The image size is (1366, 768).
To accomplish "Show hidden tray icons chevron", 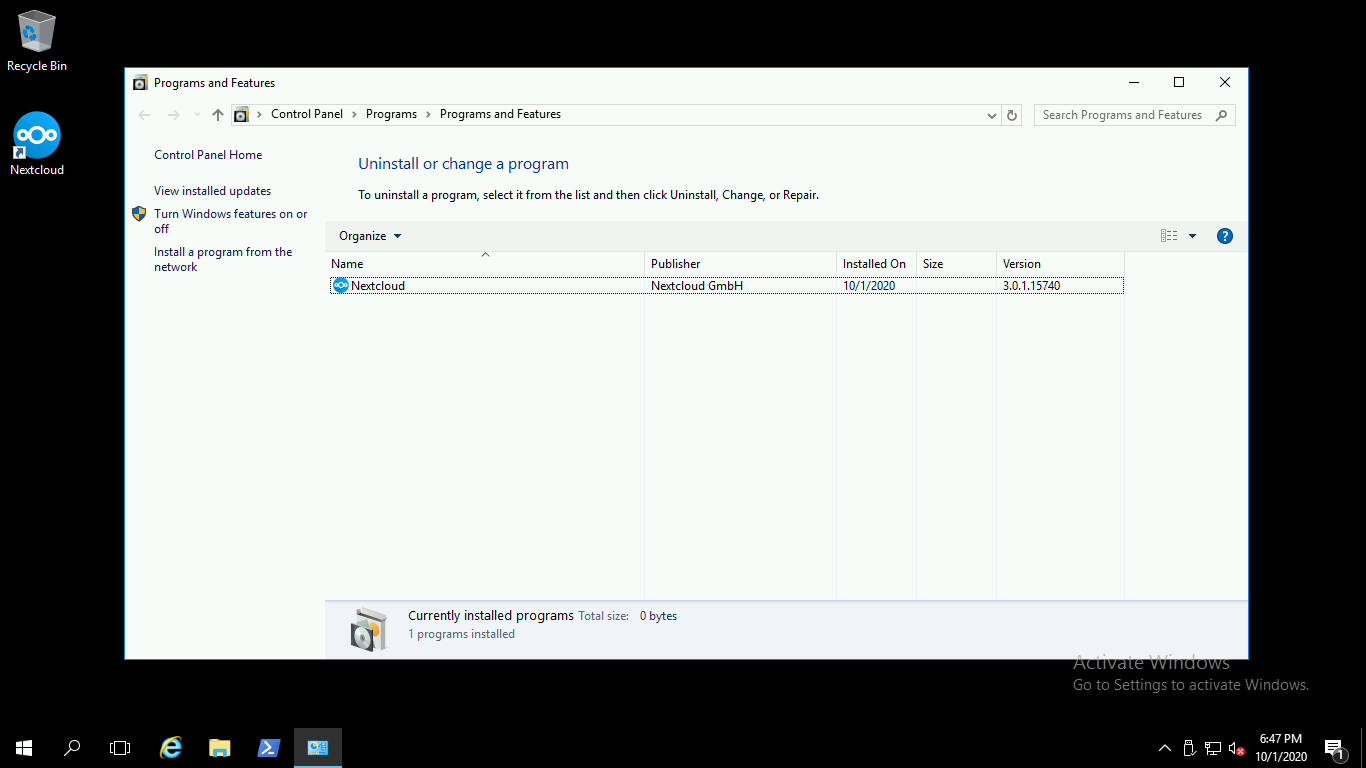I will point(1165,748).
